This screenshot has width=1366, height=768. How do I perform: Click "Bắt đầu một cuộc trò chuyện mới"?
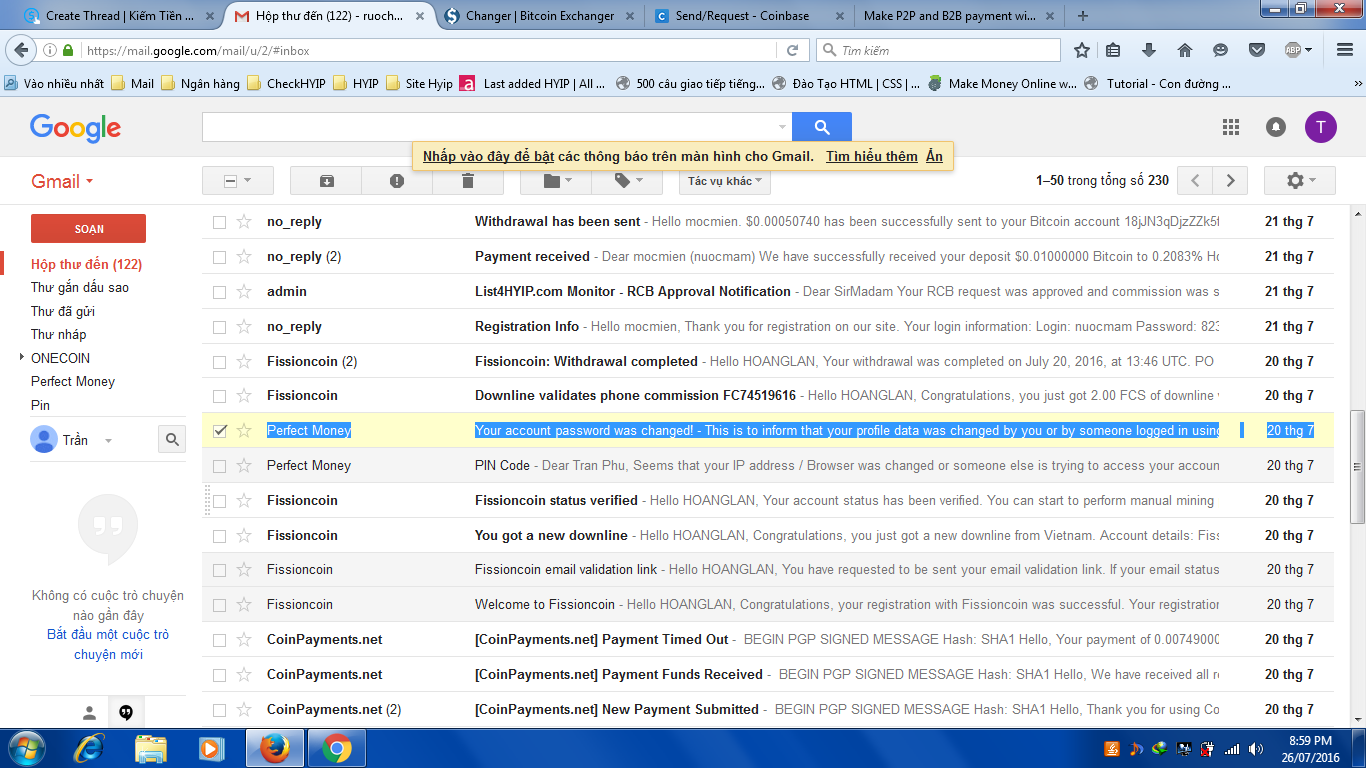point(108,644)
